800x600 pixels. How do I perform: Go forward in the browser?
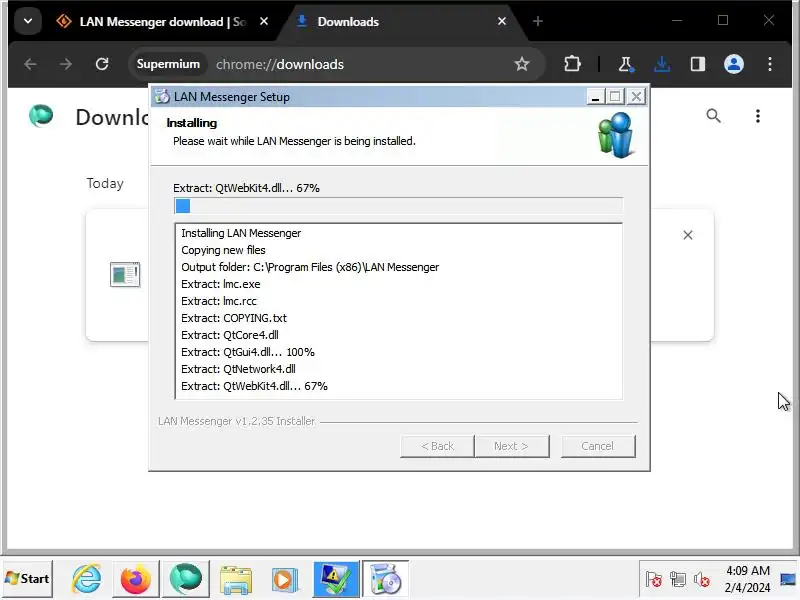coord(66,64)
